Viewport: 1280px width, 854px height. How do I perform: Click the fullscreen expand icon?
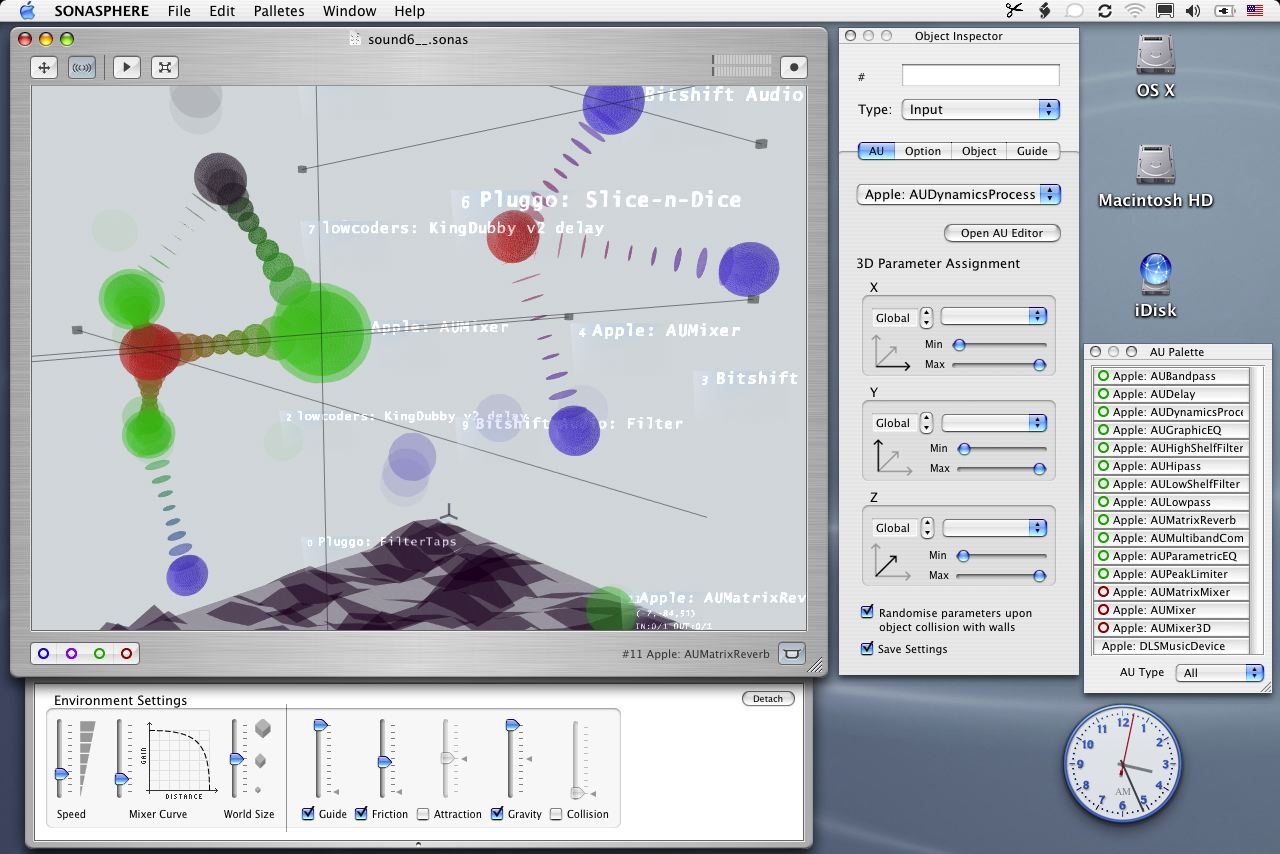click(x=165, y=67)
